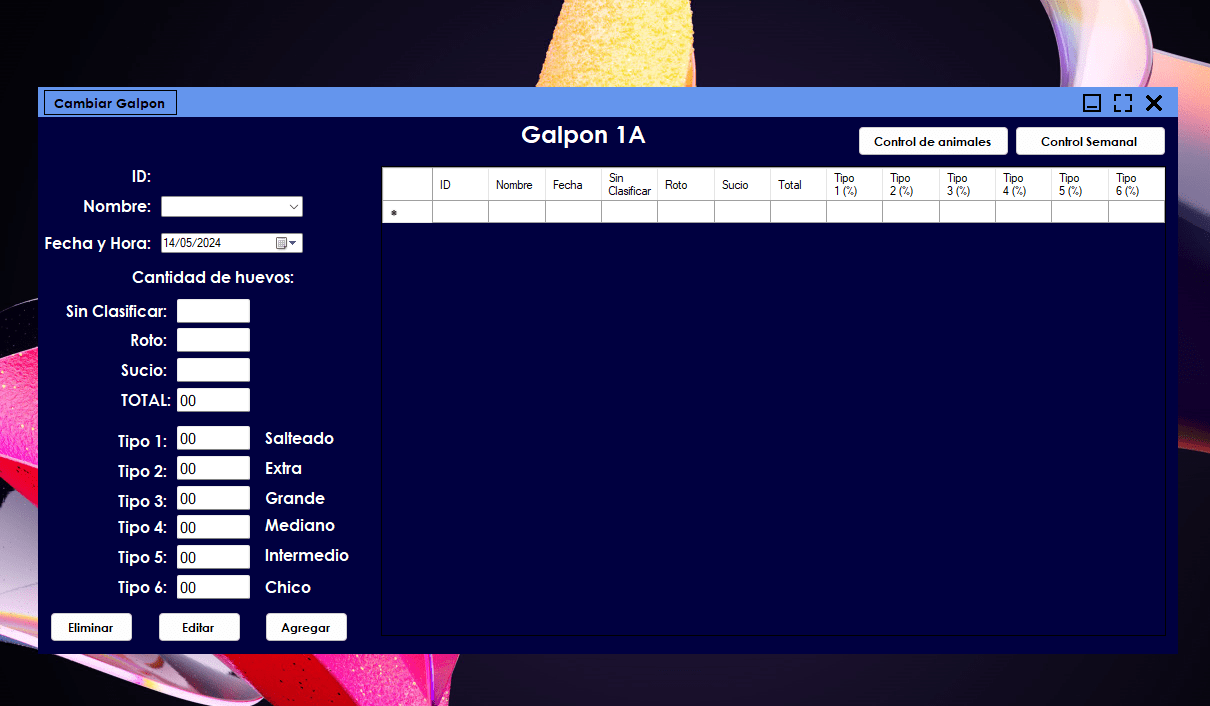Click the calendar icon in date picker
This screenshot has height=706, width=1210.
281,243
